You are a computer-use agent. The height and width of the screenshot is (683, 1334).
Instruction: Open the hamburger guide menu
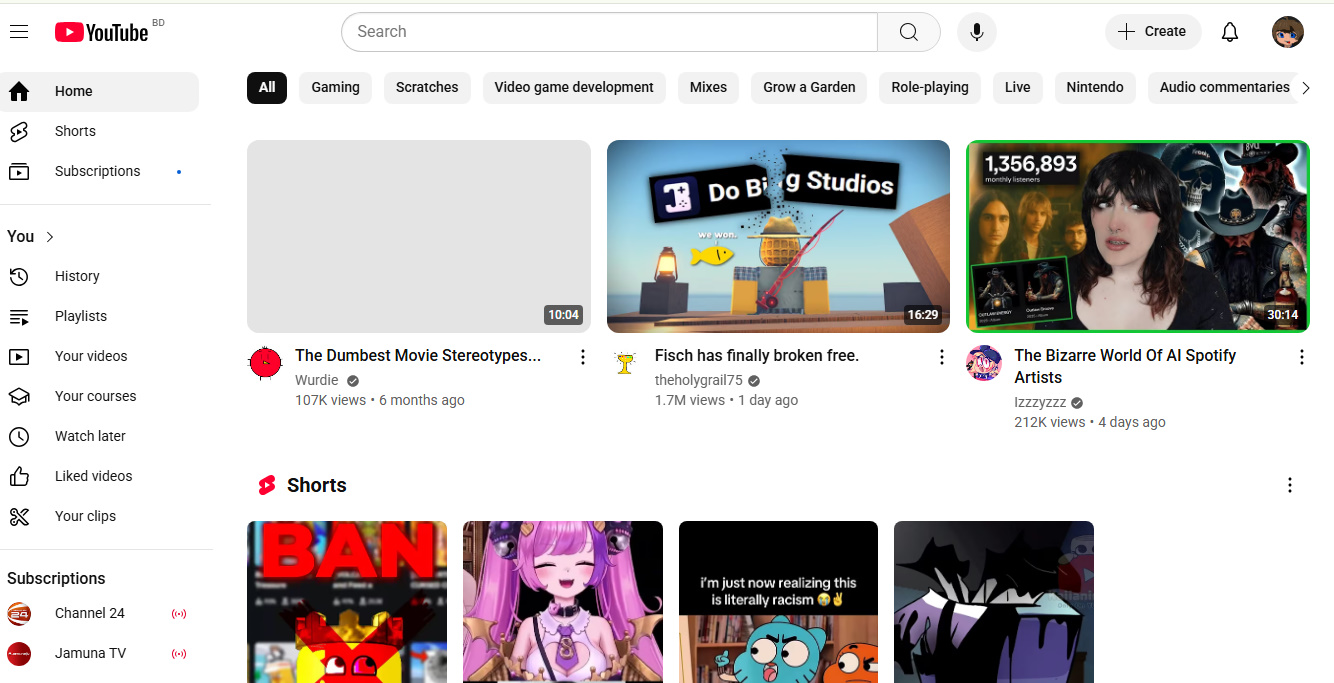tap(19, 32)
